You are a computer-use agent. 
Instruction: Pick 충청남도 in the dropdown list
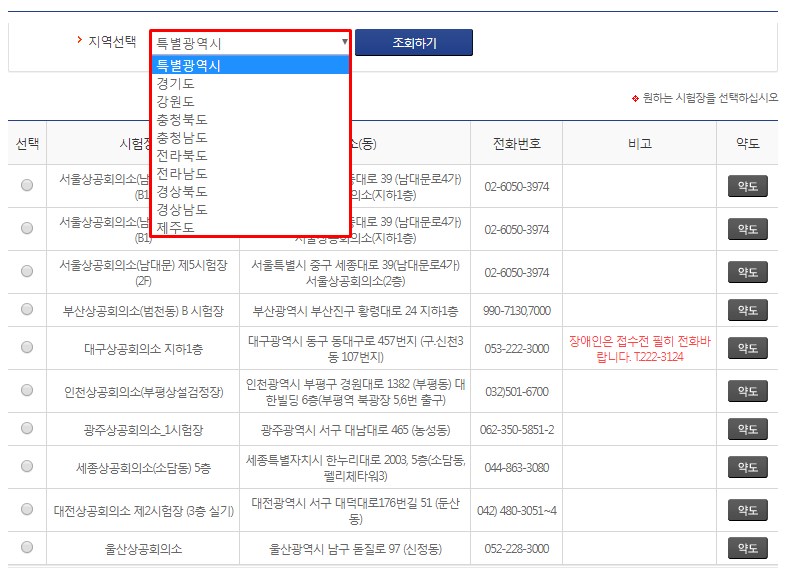pos(251,137)
